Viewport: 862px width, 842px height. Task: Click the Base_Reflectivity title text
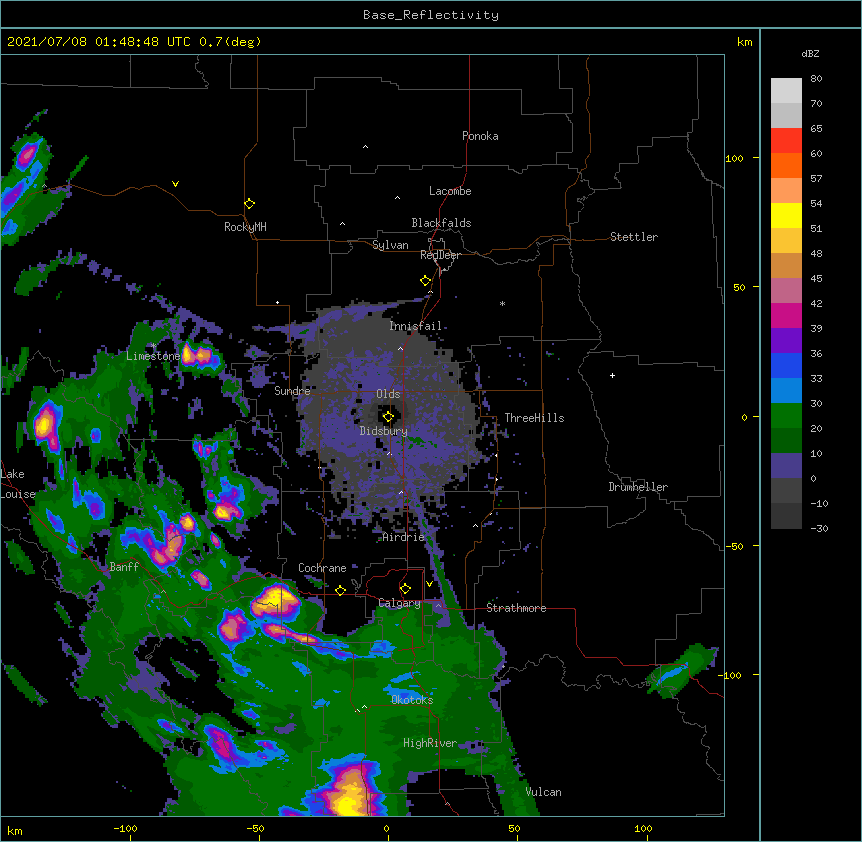[x=431, y=15]
